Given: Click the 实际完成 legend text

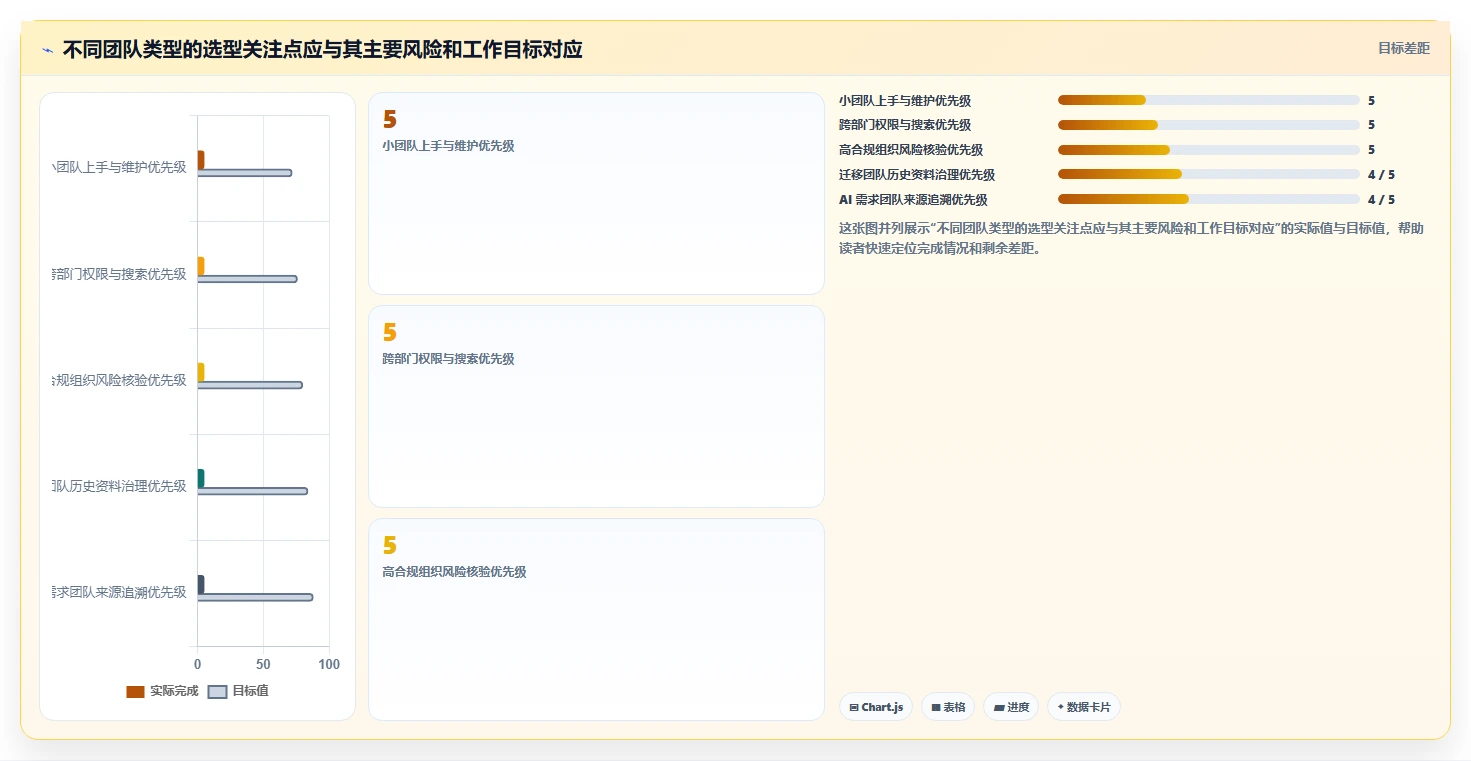Looking at the screenshot, I should tap(174, 692).
